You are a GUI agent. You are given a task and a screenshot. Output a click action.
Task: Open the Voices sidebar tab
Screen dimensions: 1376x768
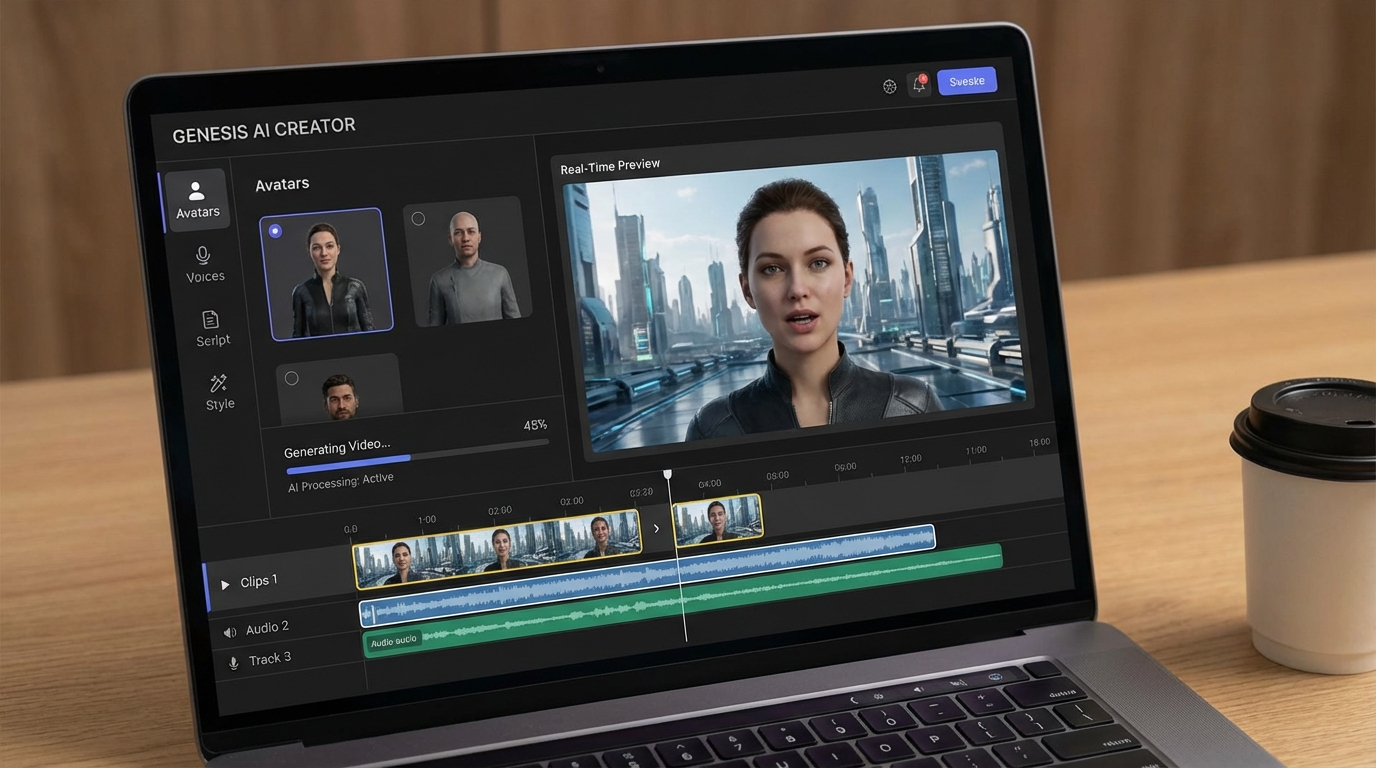pos(204,265)
